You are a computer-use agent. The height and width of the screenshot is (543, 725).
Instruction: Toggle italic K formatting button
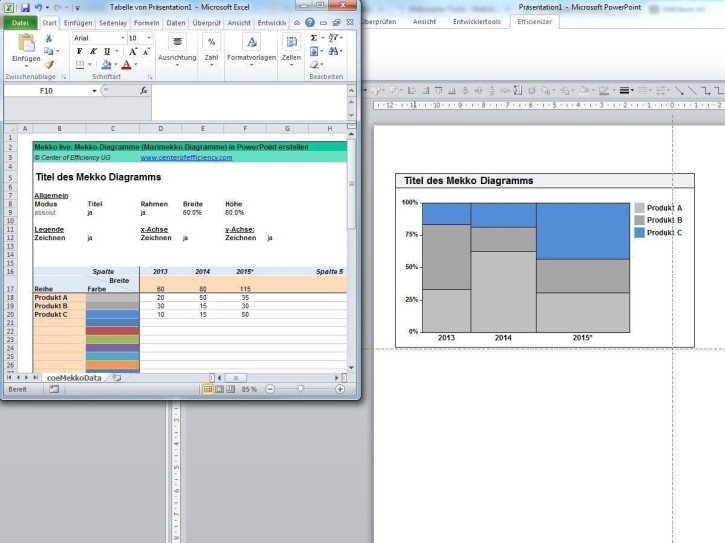(93, 51)
